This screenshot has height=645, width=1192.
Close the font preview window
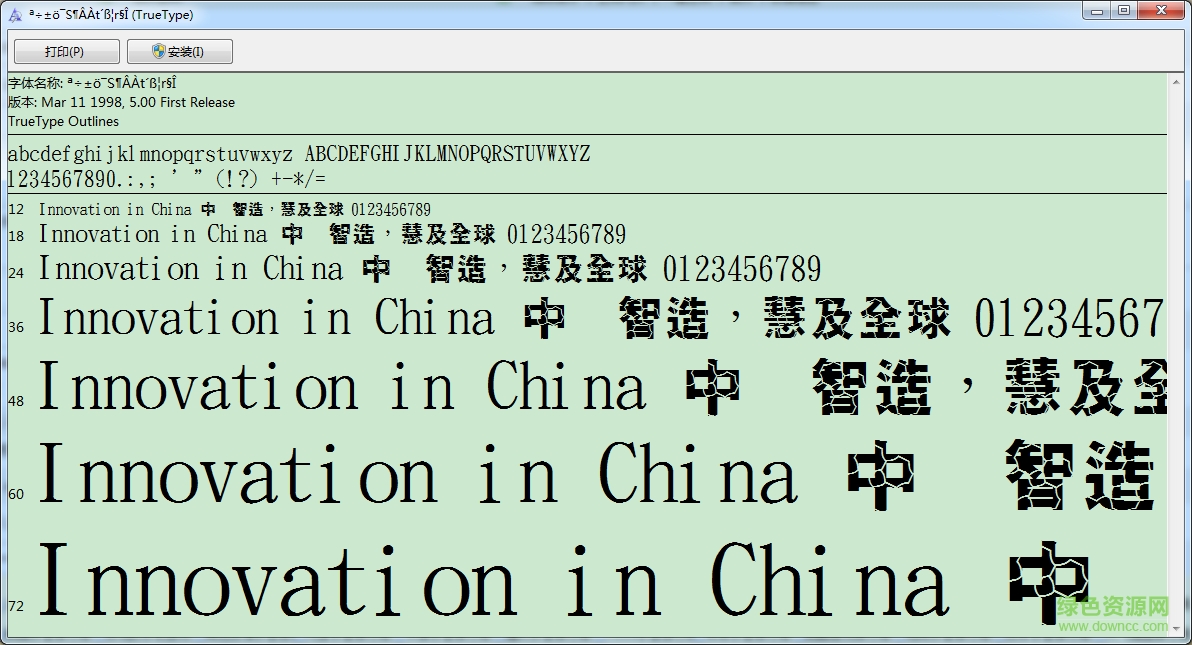(x=1160, y=10)
